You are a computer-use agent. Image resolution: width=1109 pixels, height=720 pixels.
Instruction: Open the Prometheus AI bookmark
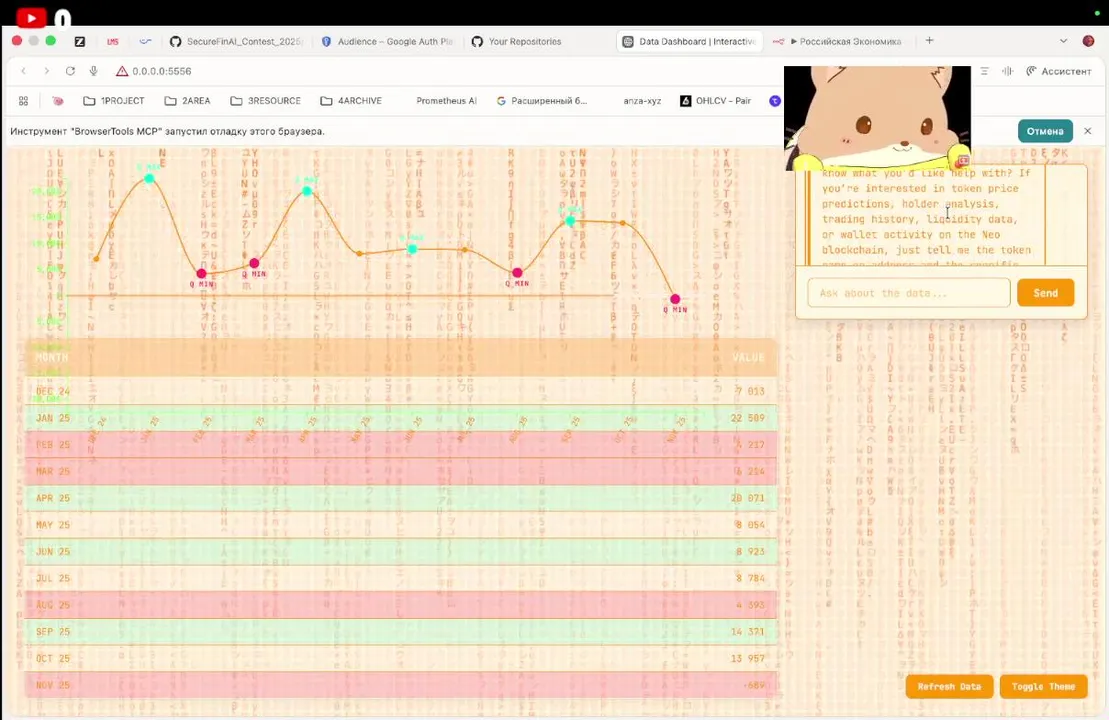pyautogui.click(x=446, y=100)
